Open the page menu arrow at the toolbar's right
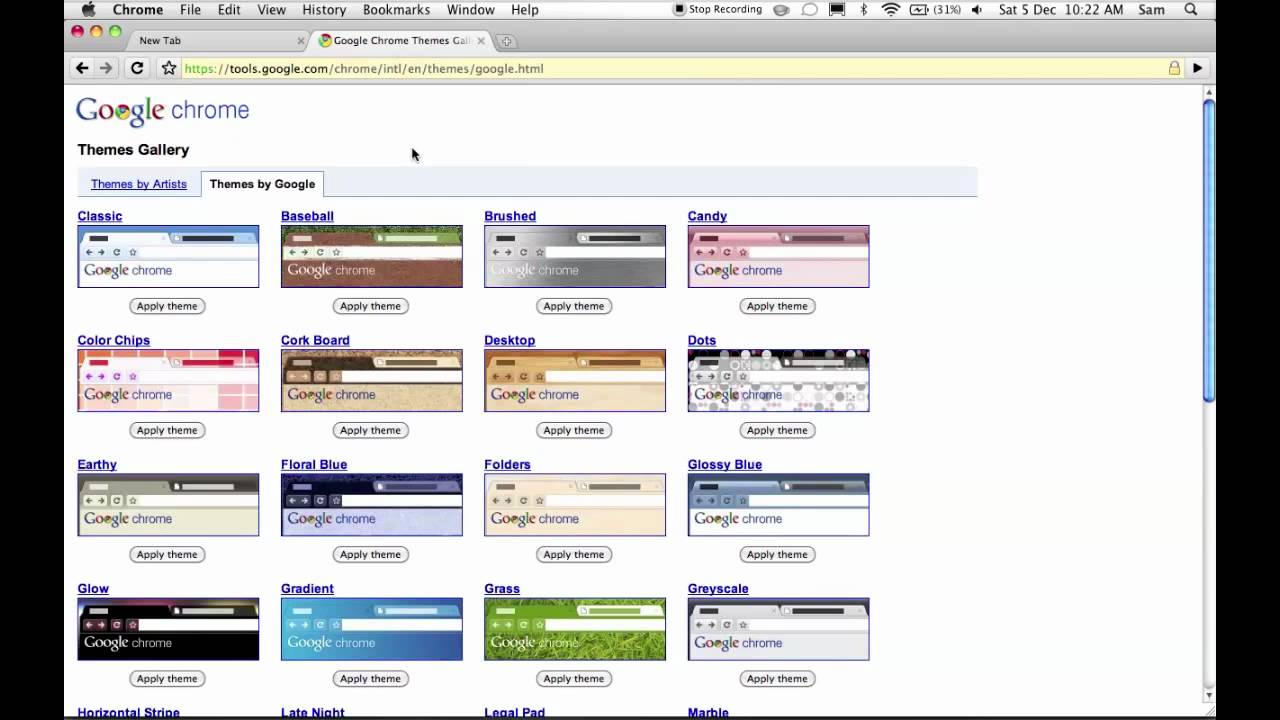1280x720 pixels. [x=1197, y=68]
